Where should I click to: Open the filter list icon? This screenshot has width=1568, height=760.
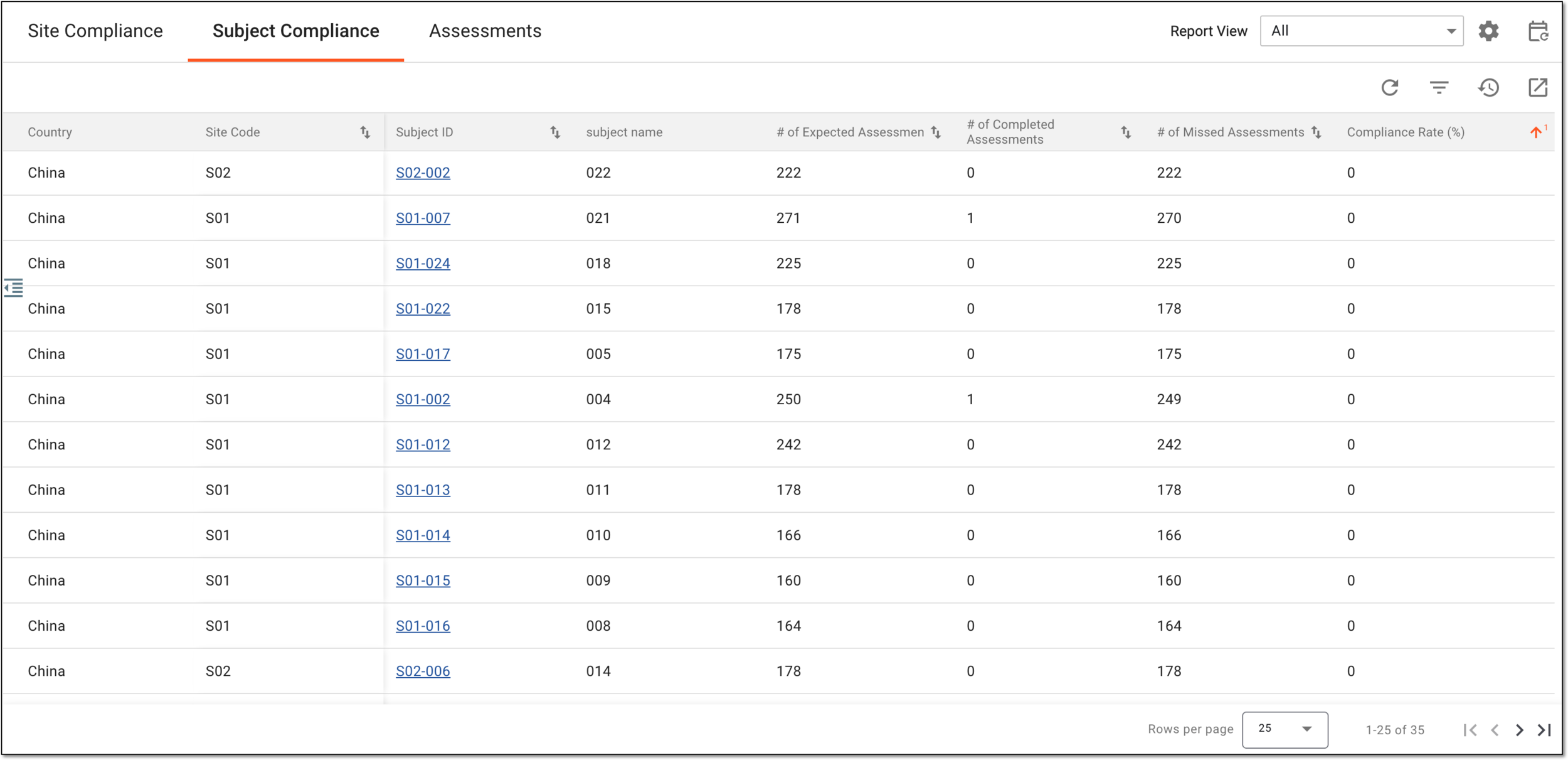1439,87
